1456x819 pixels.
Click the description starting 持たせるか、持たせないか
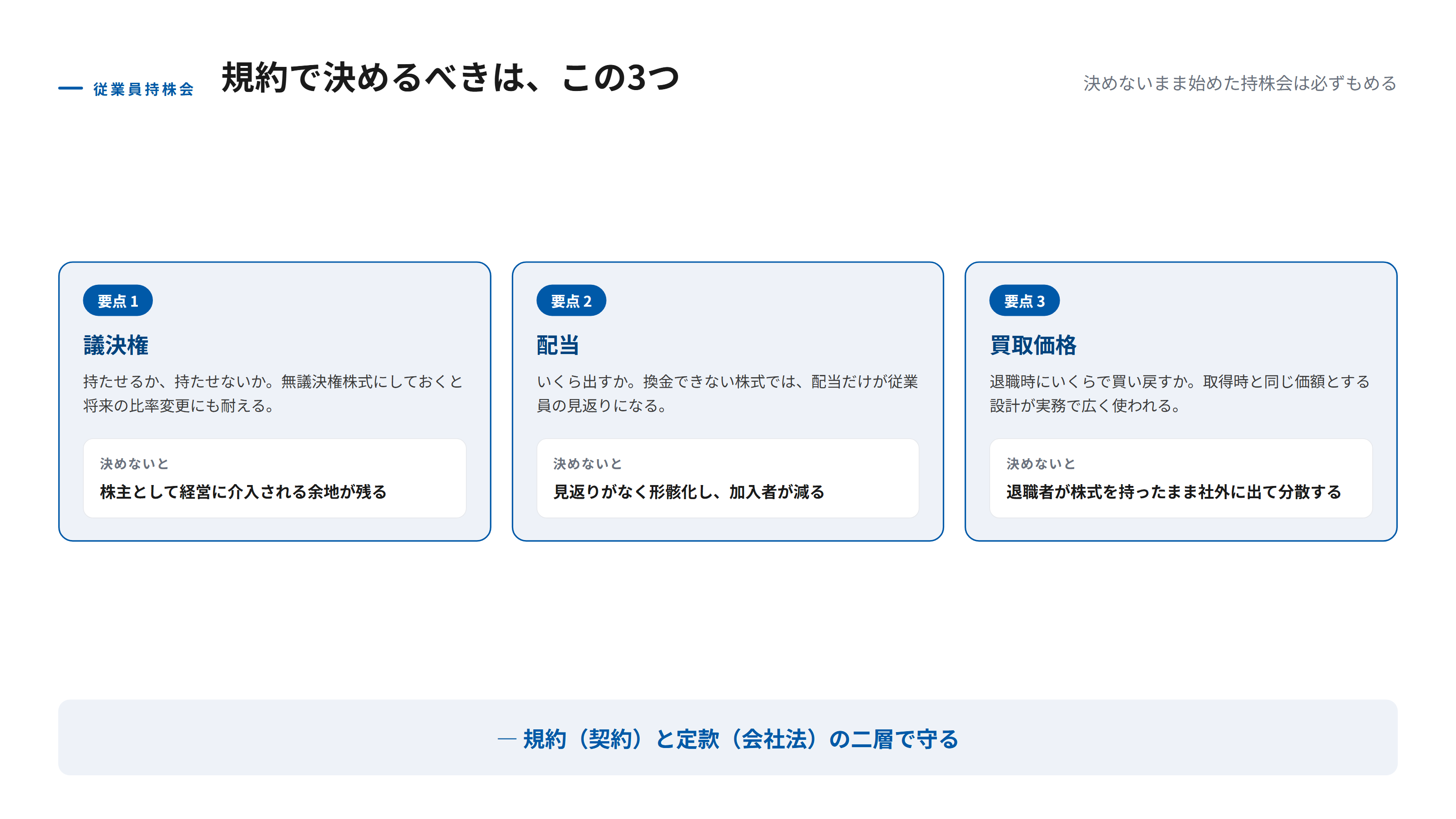(x=273, y=394)
